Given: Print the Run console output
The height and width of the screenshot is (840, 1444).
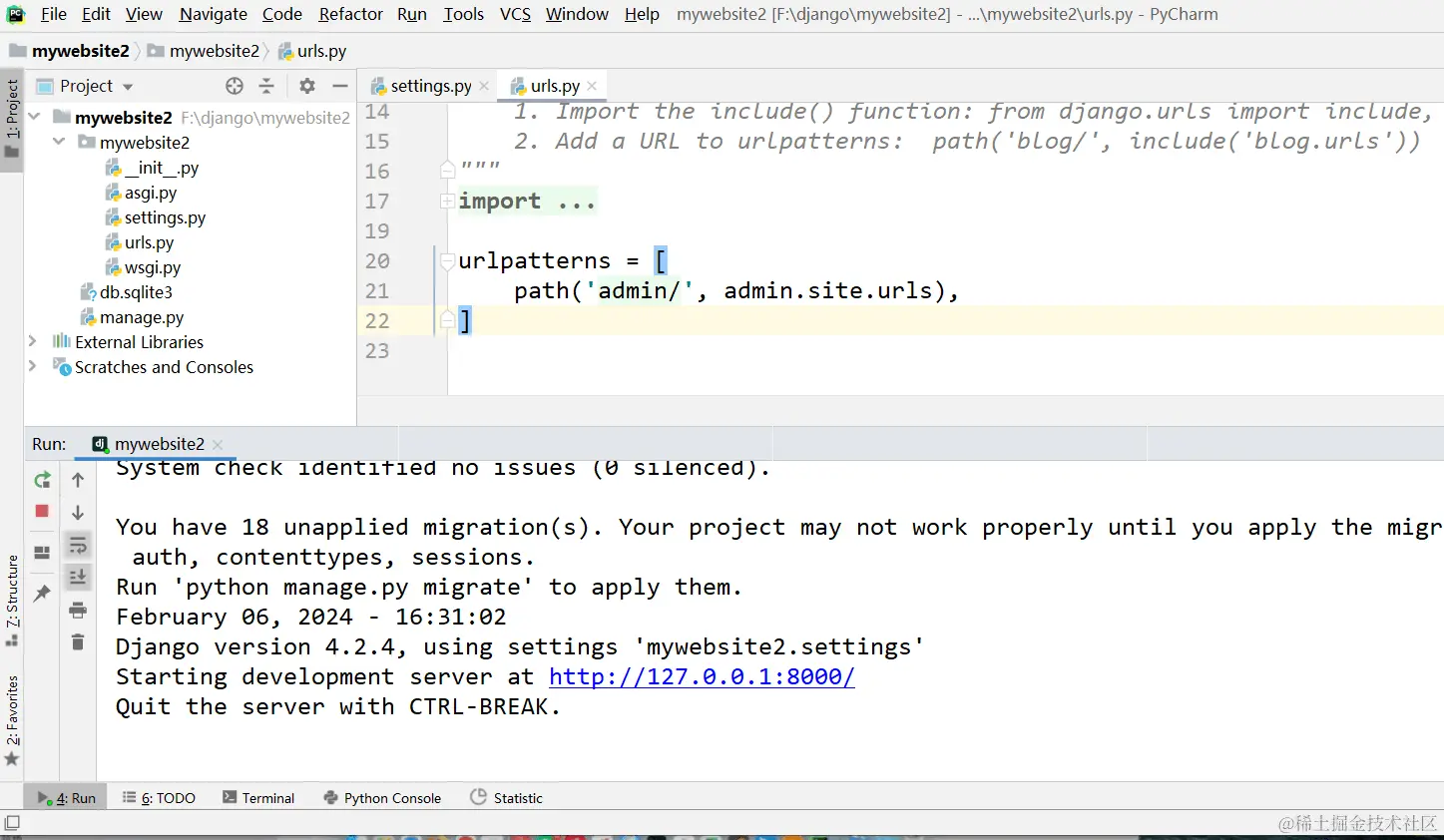Looking at the screenshot, I should (78, 610).
